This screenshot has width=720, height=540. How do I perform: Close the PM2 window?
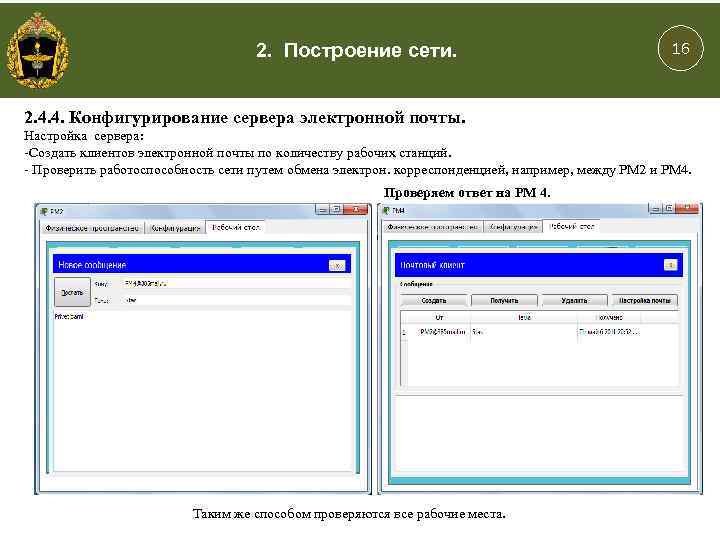(x=356, y=209)
